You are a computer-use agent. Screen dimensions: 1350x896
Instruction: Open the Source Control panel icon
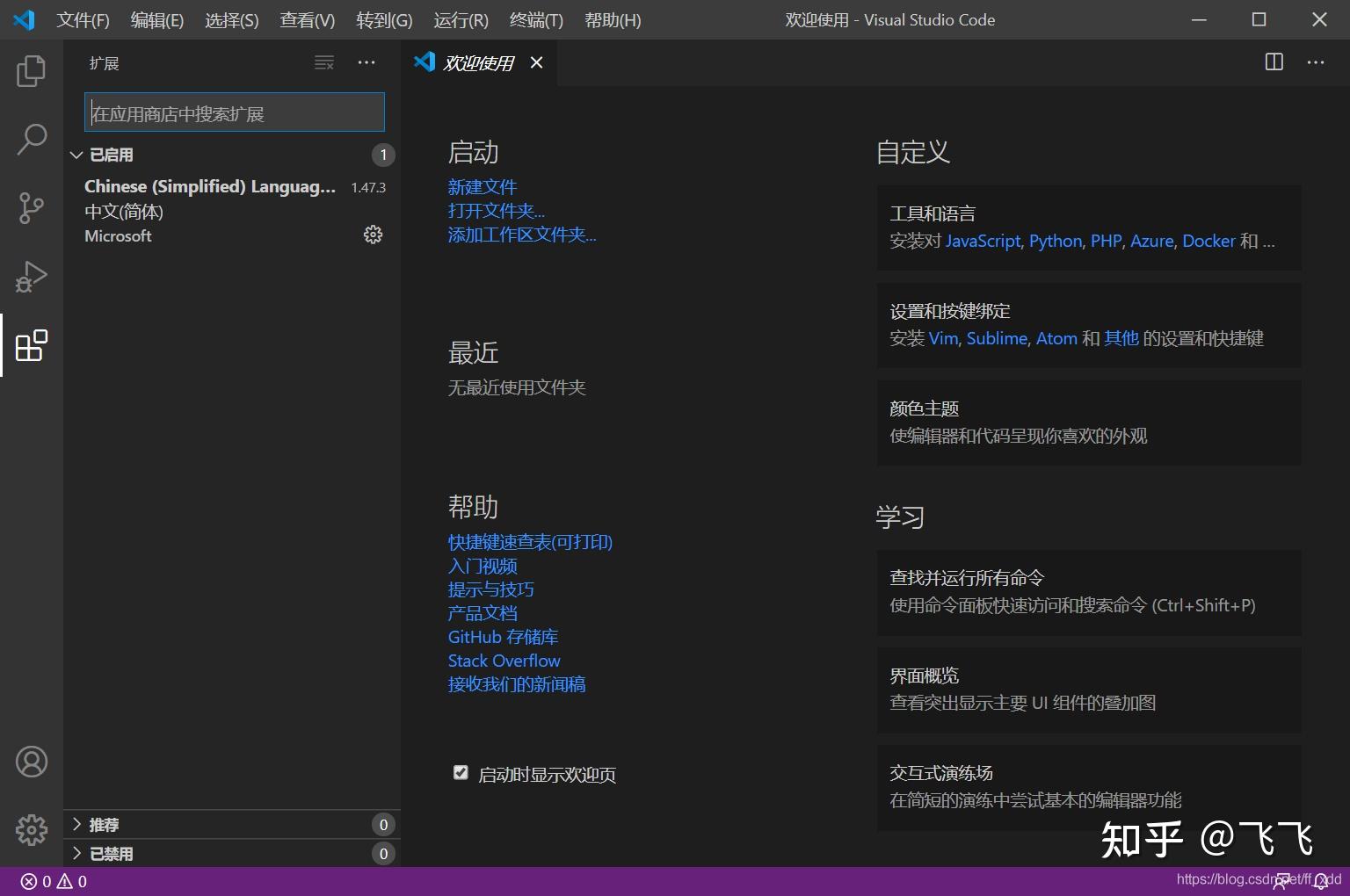(x=32, y=208)
